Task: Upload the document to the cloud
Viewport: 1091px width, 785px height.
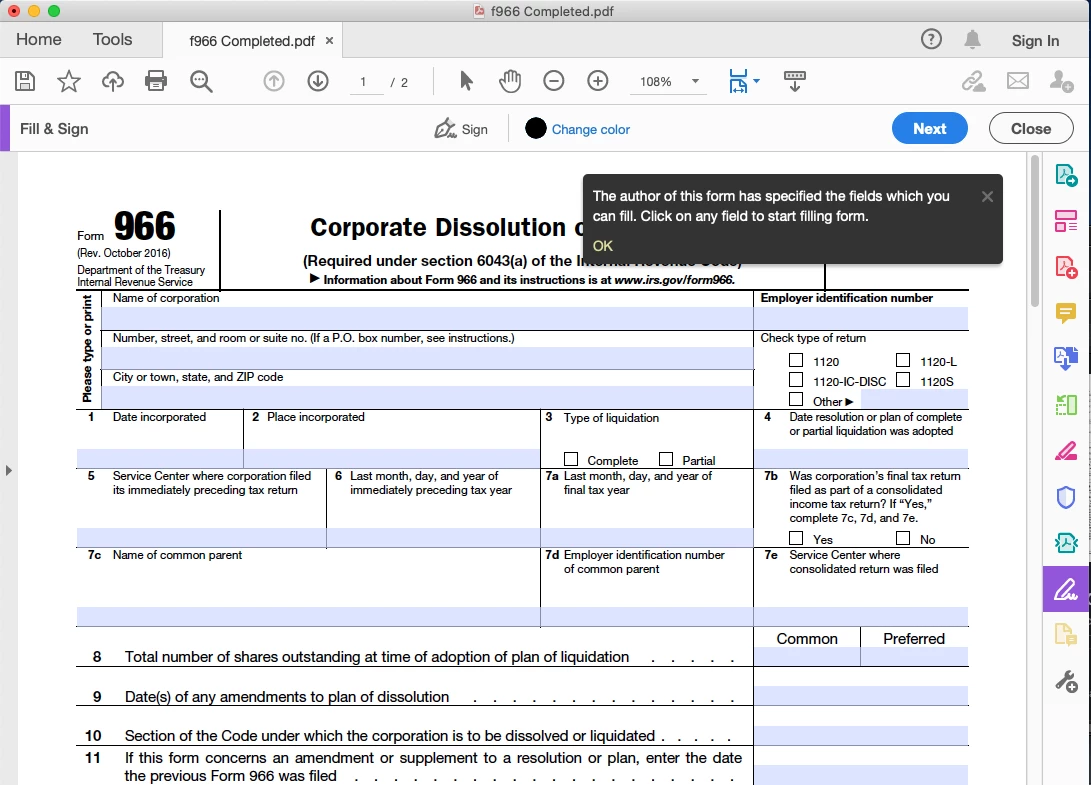Action: tap(112, 81)
